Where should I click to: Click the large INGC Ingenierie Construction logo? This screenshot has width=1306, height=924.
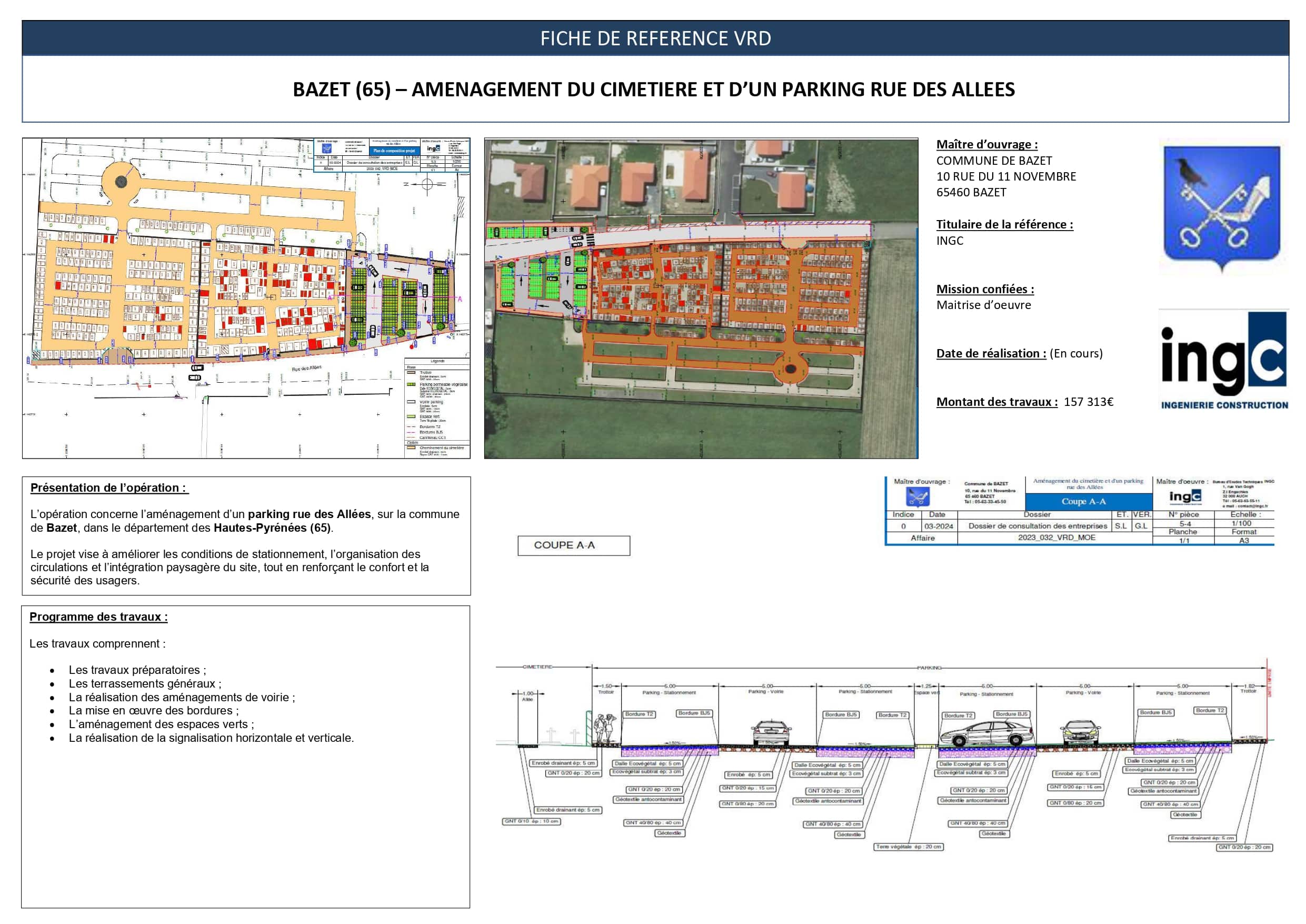coord(1223,361)
